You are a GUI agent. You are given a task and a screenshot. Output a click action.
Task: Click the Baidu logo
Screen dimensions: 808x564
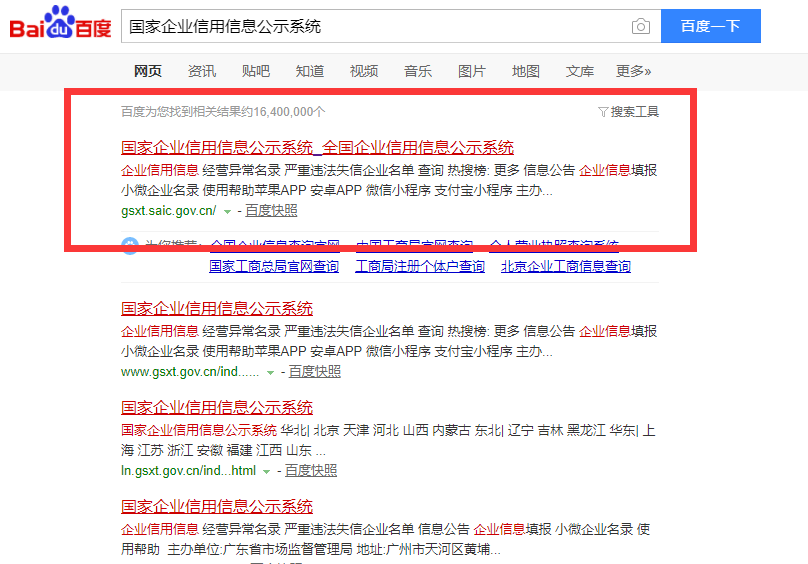60,23
